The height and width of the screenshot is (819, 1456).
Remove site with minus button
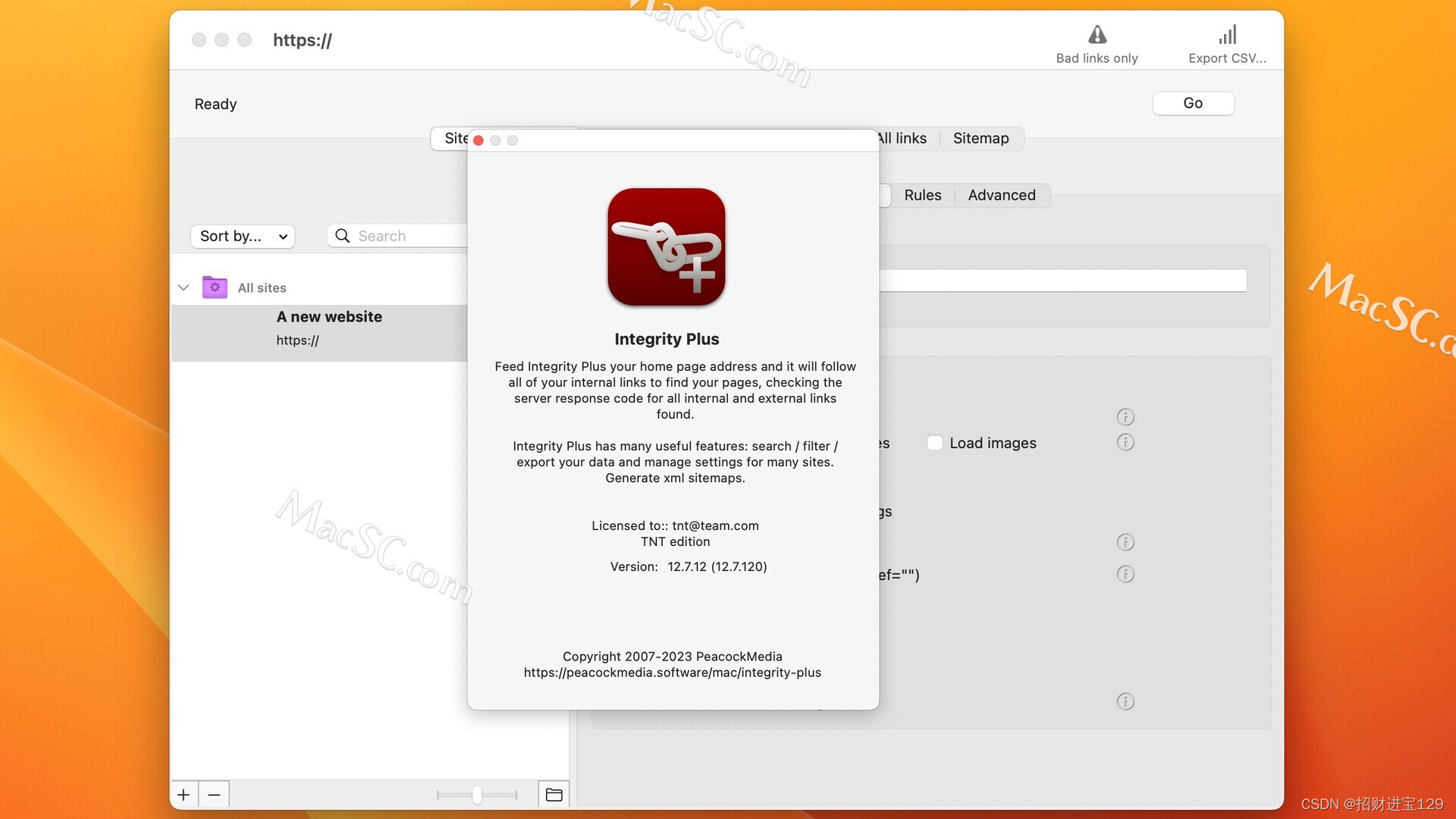point(214,794)
